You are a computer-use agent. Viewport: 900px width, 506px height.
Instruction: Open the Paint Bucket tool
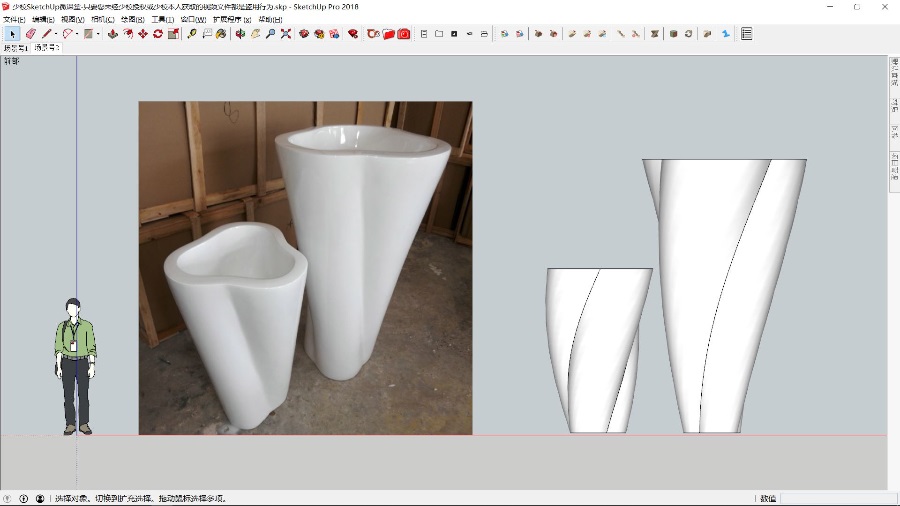pyautogui.click(x=221, y=34)
